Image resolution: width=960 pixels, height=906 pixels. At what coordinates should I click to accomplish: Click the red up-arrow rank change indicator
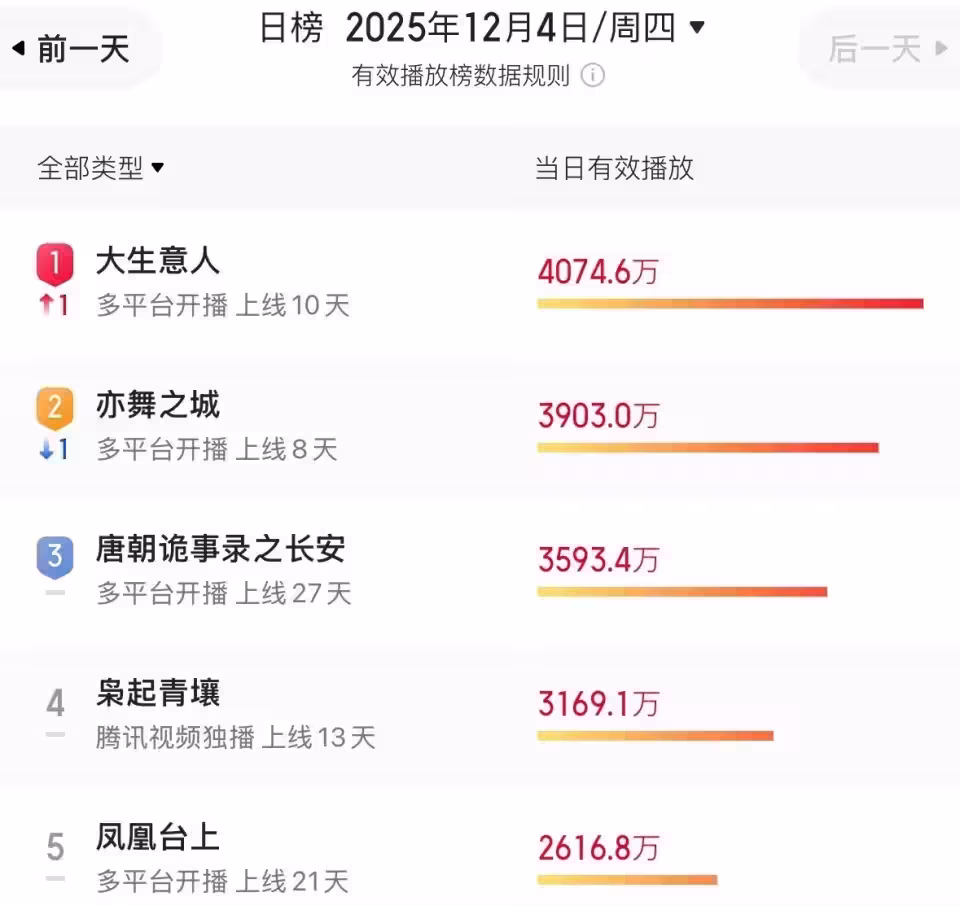click(x=55, y=306)
